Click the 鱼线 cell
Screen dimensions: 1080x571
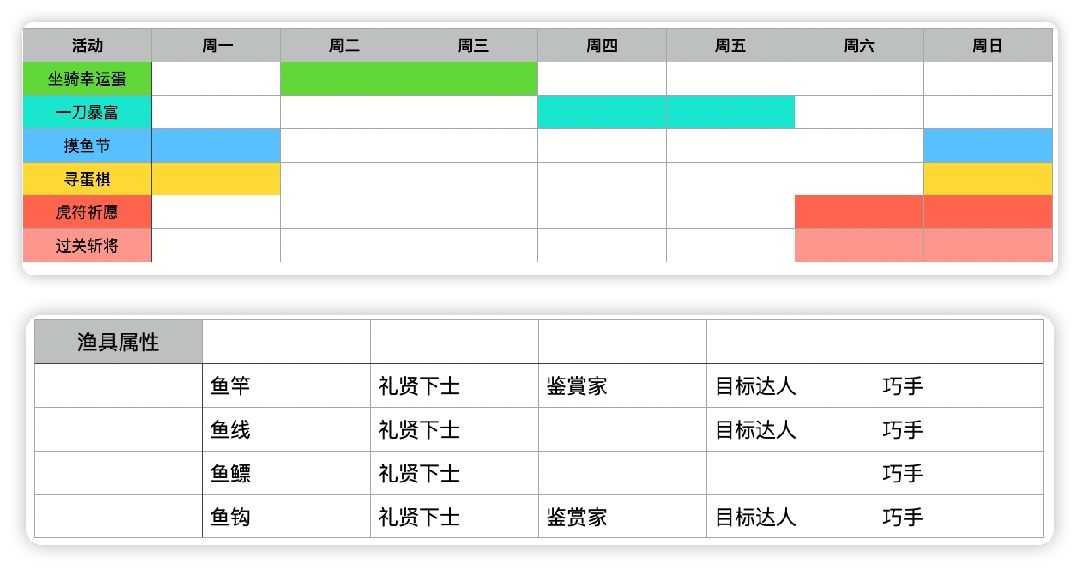(x=230, y=430)
